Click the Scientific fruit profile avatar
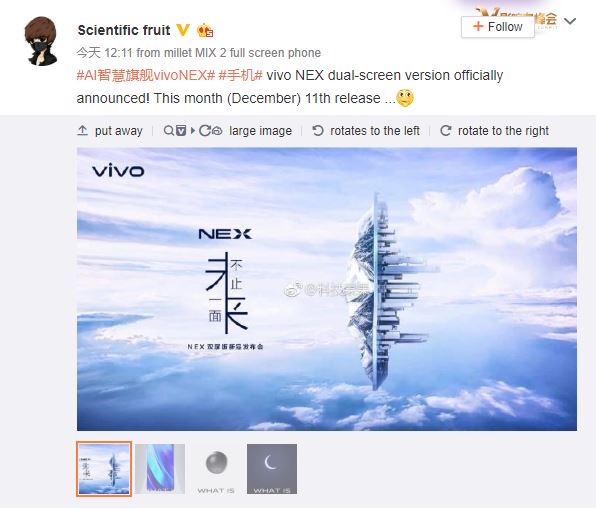 coord(41,41)
